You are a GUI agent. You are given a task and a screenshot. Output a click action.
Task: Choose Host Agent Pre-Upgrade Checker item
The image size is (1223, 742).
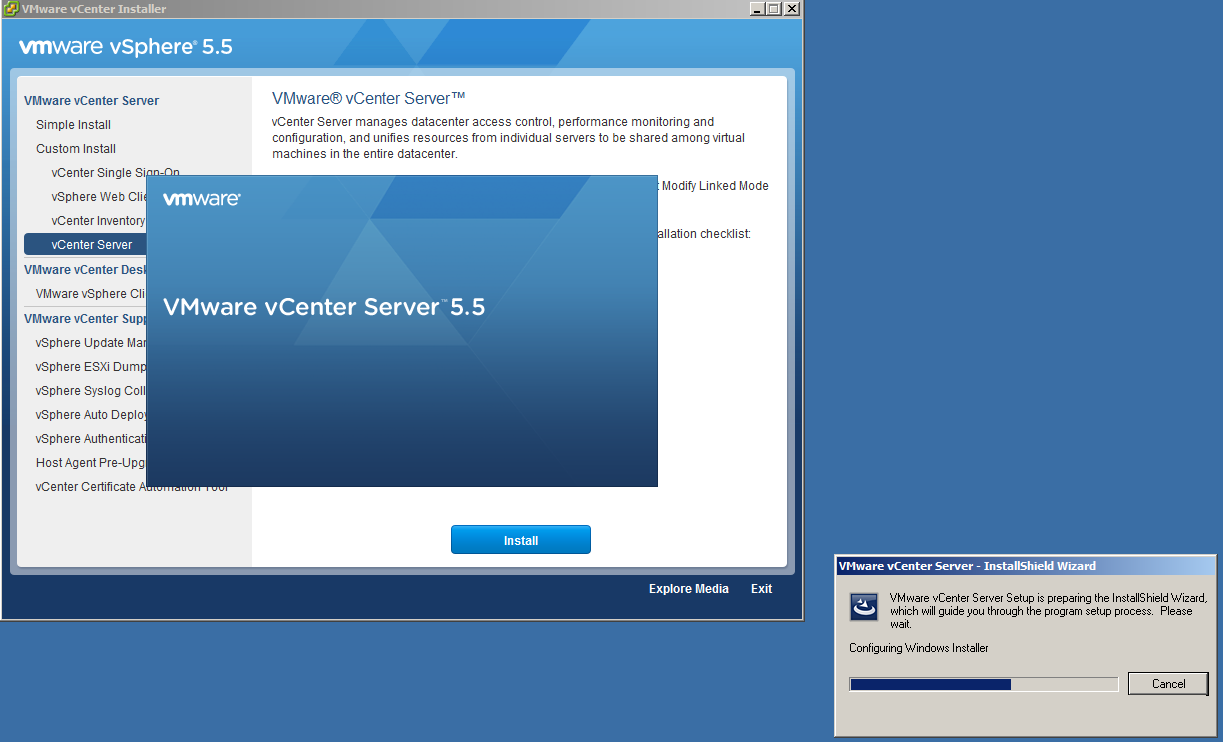click(x=91, y=463)
